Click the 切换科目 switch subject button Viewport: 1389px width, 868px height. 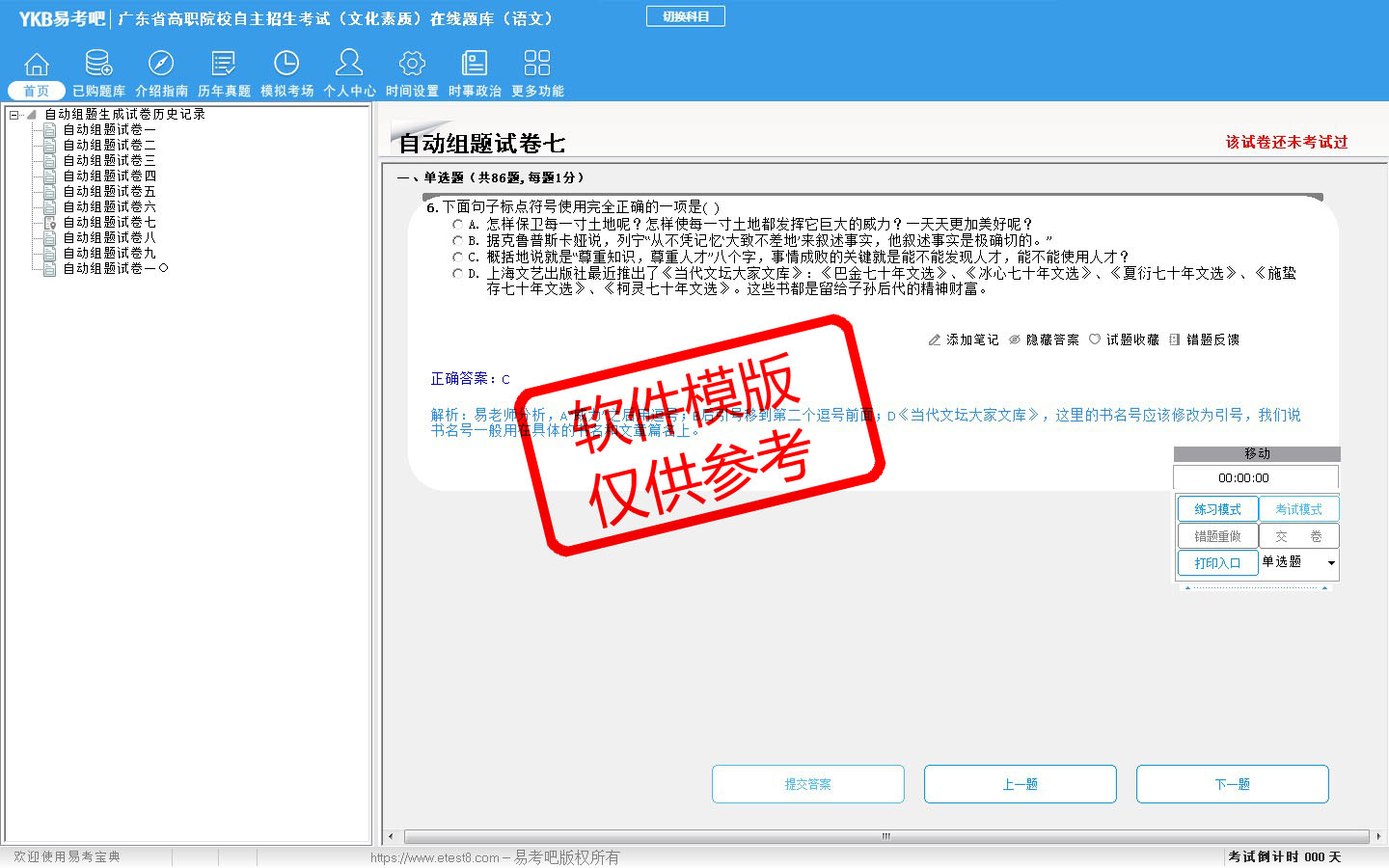pos(685,16)
